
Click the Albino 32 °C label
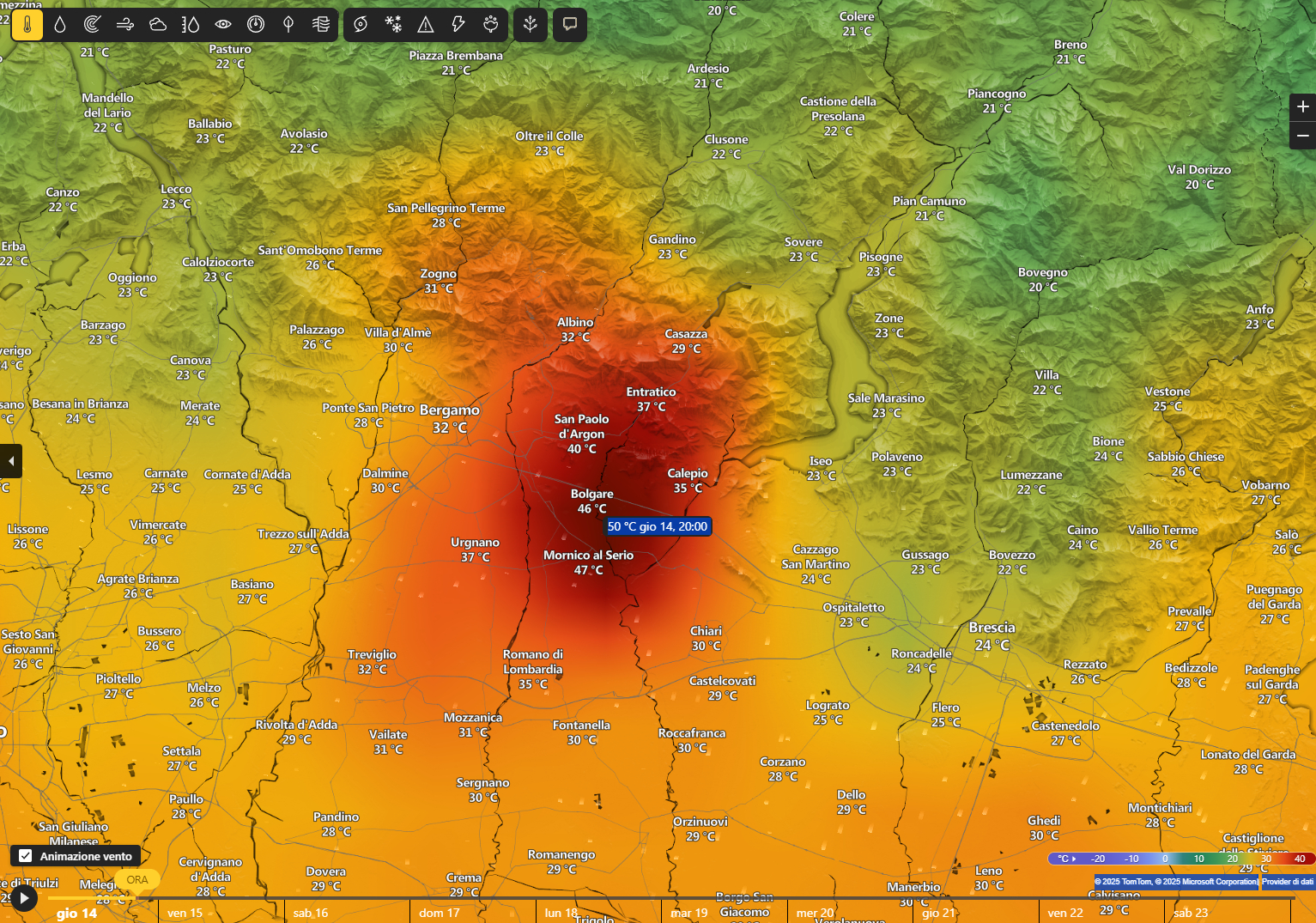click(575, 330)
